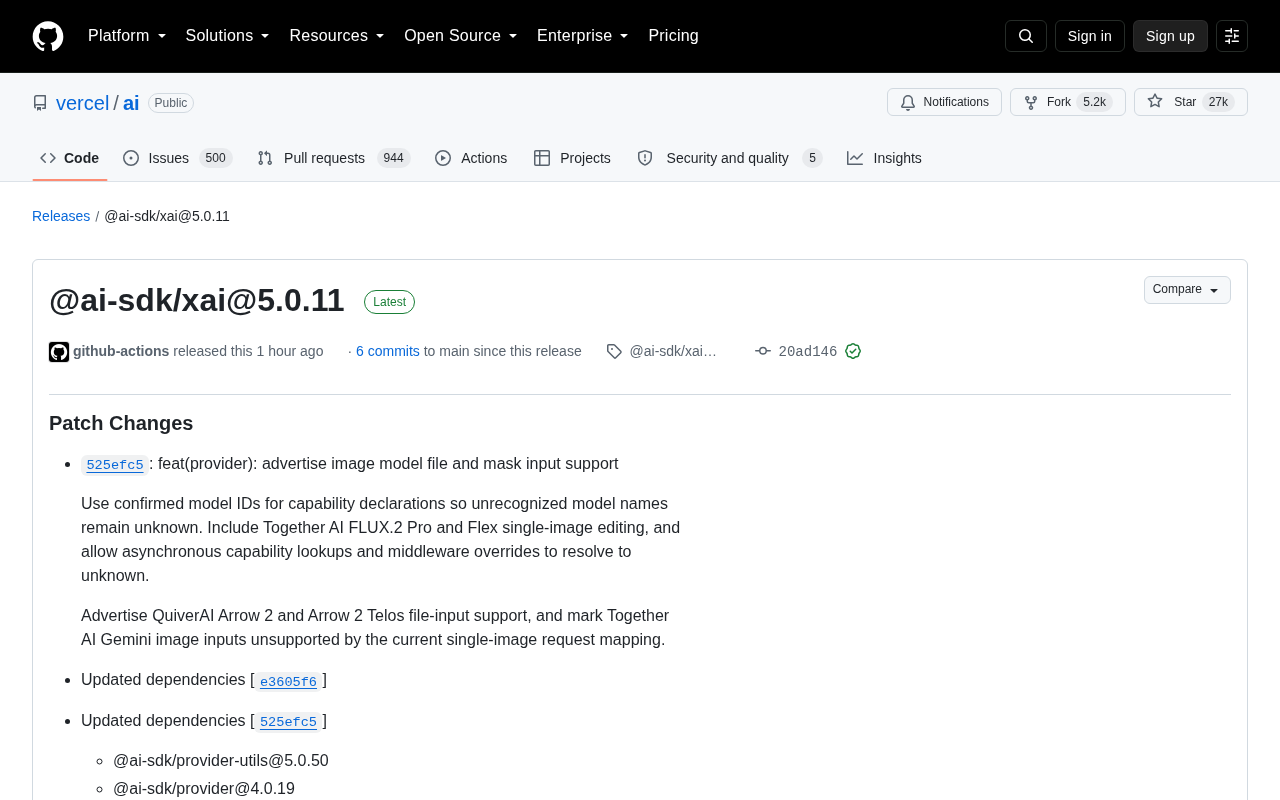Image resolution: width=1280 pixels, height=800 pixels.
Task: Expand the Solutions menu
Action: click(x=228, y=36)
